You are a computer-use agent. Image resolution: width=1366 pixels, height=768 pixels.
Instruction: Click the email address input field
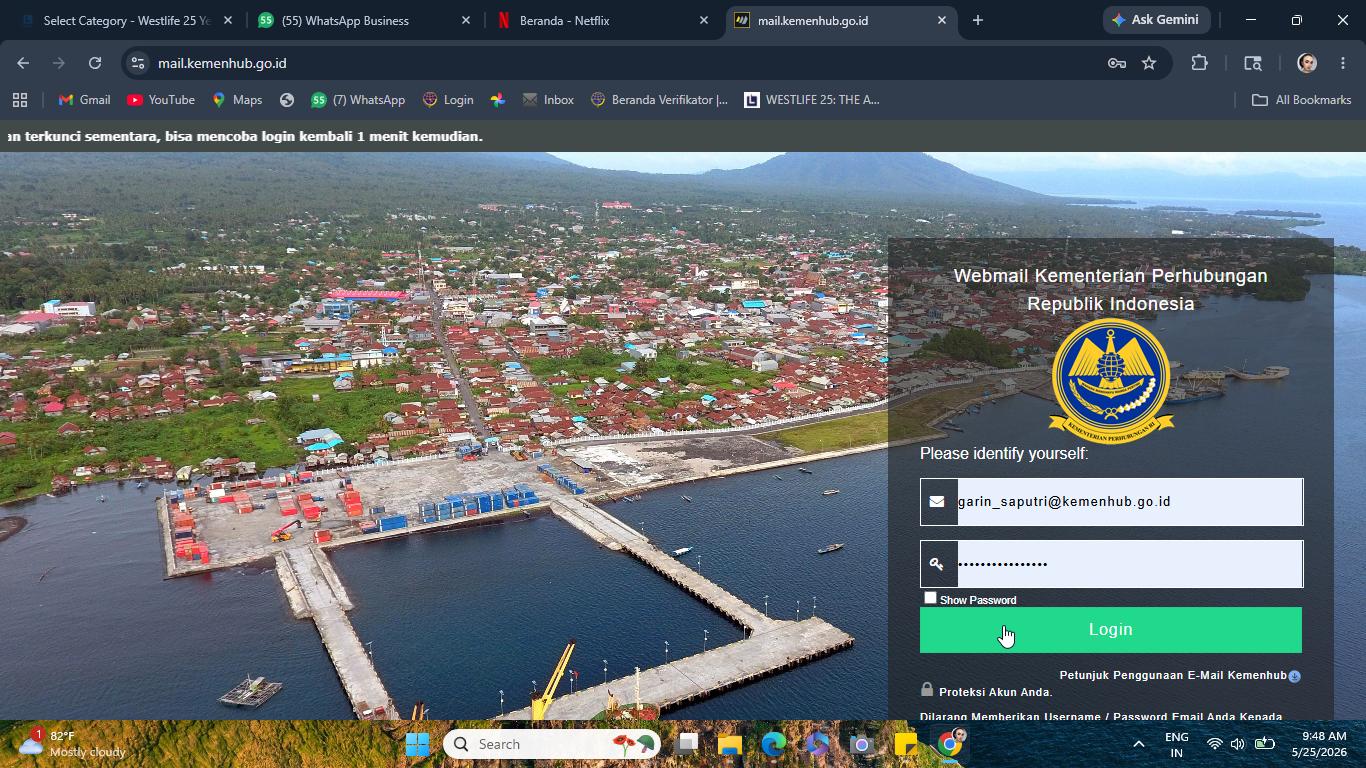point(1130,502)
